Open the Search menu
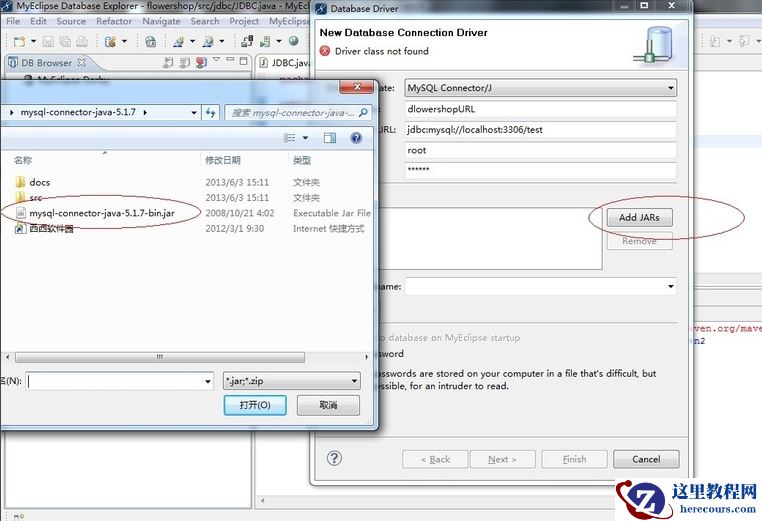Screen dimensions: 762x521 tap(205, 21)
